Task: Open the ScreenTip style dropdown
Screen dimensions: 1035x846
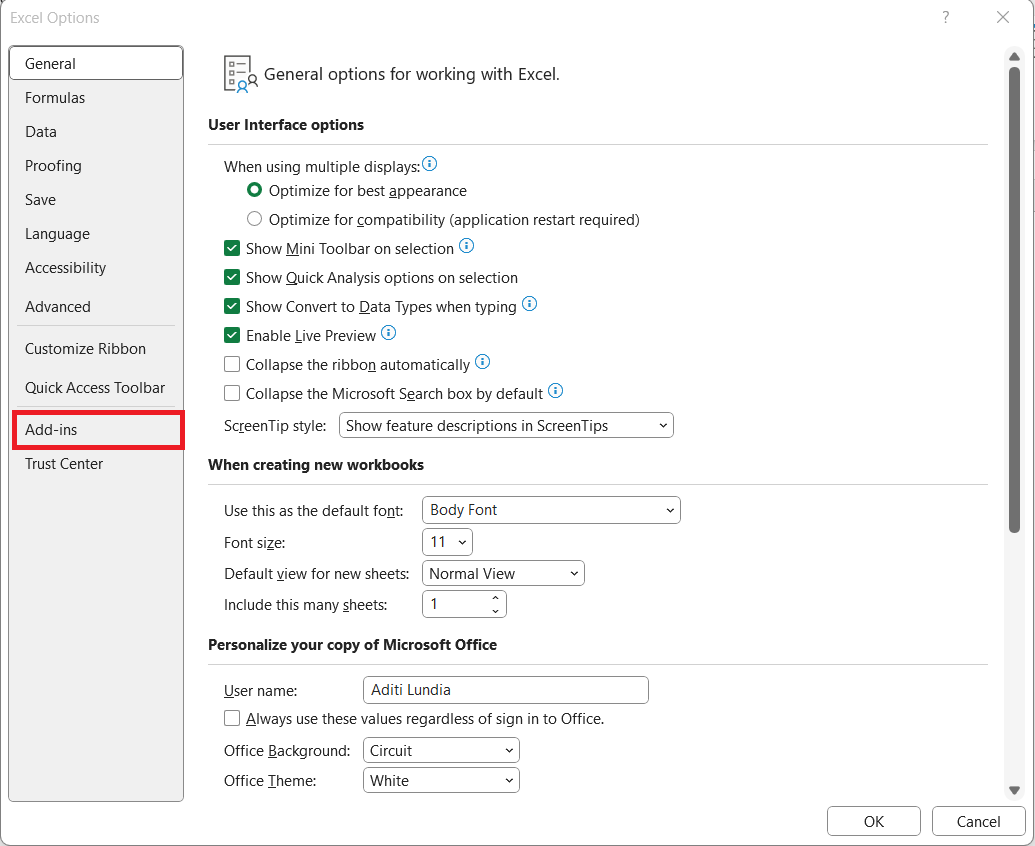Action: coord(506,426)
